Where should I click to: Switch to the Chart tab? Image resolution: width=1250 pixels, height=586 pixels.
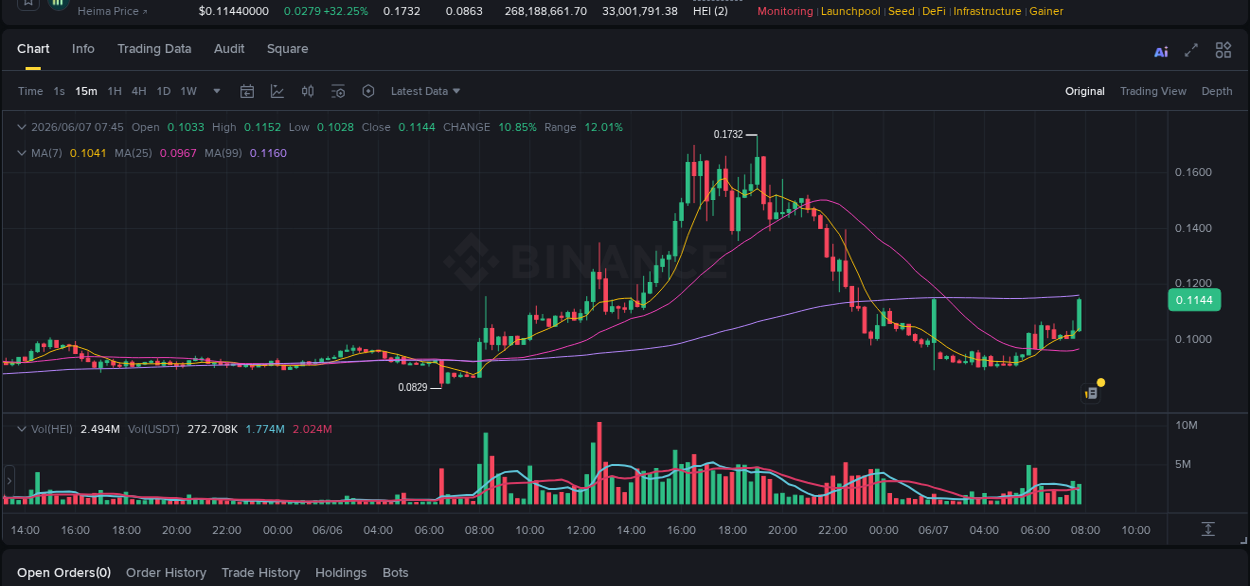[x=33, y=49]
